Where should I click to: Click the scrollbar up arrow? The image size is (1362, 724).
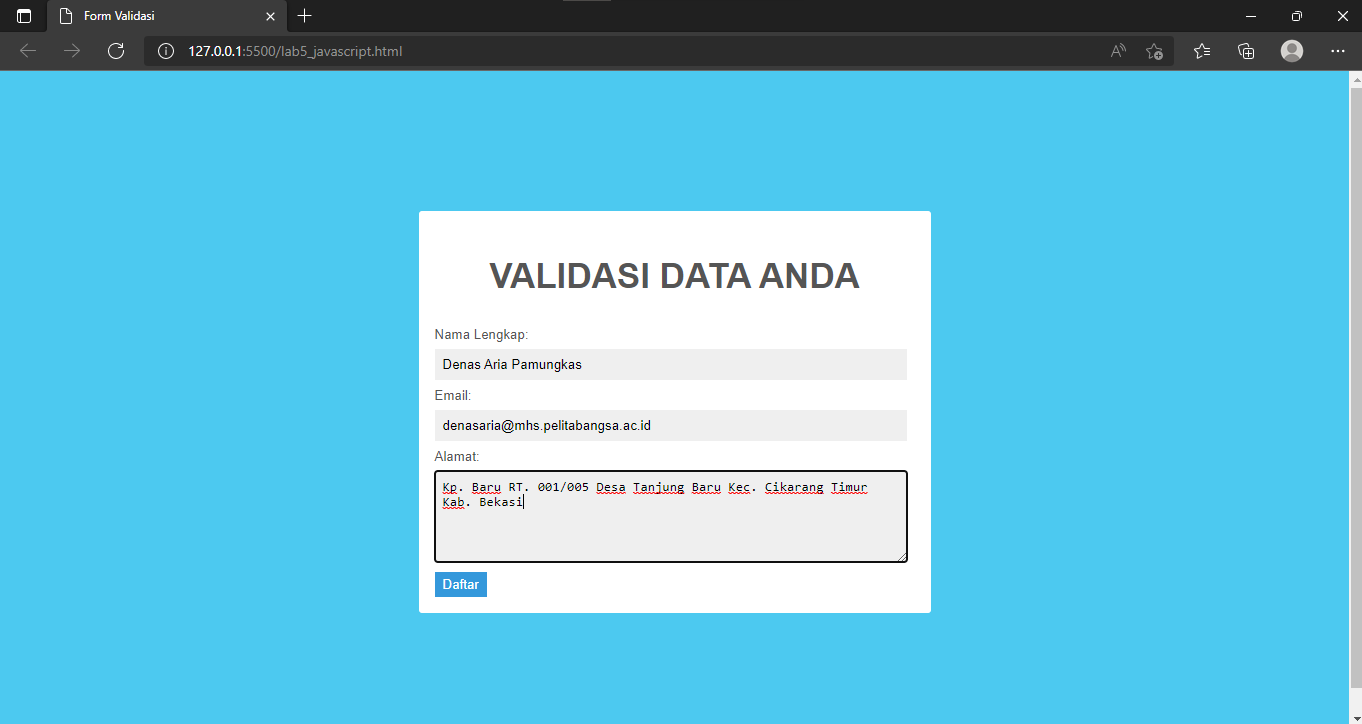pyautogui.click(x=1355, y=79)
